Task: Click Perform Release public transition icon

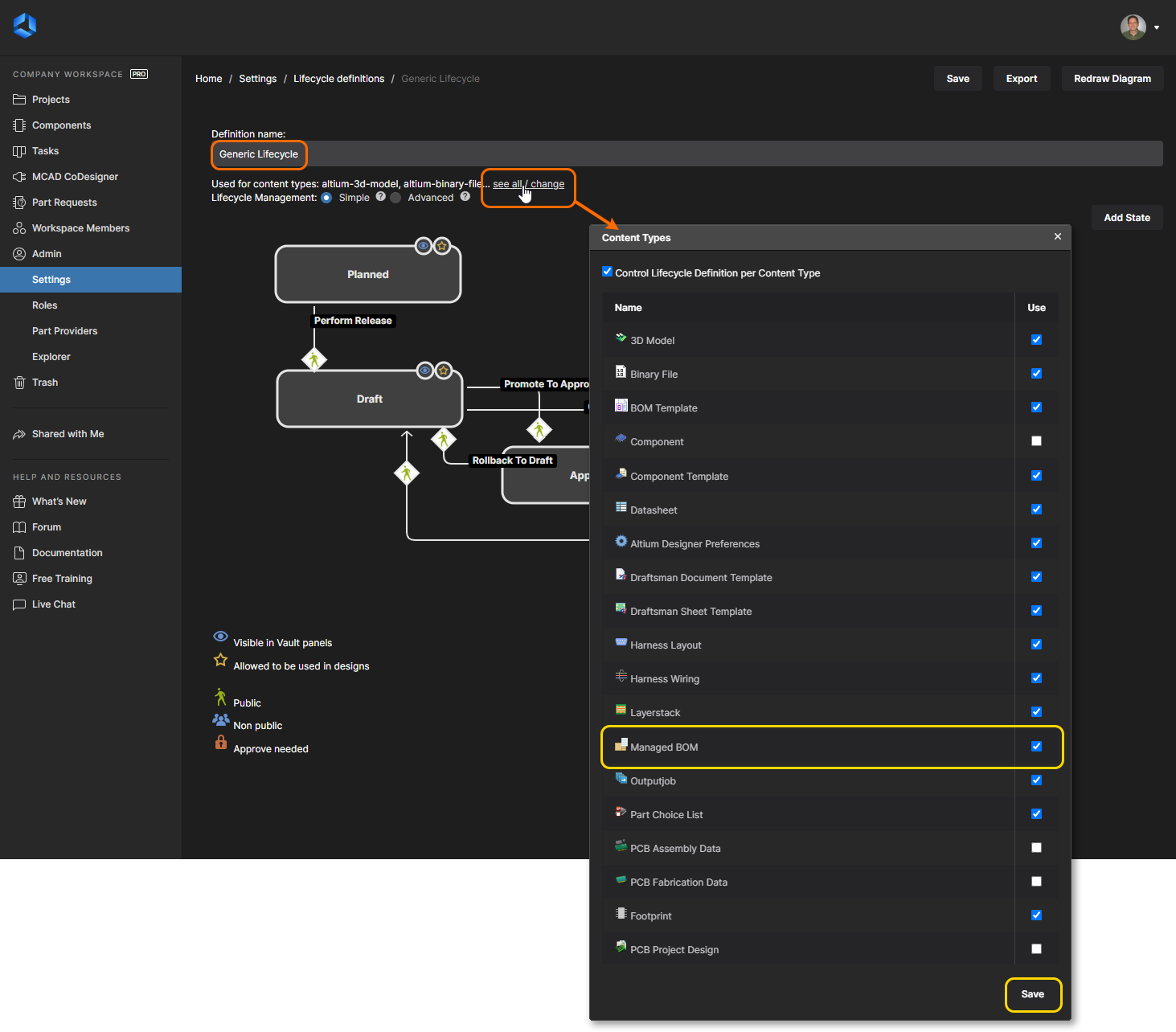Action: pos(314,359)
